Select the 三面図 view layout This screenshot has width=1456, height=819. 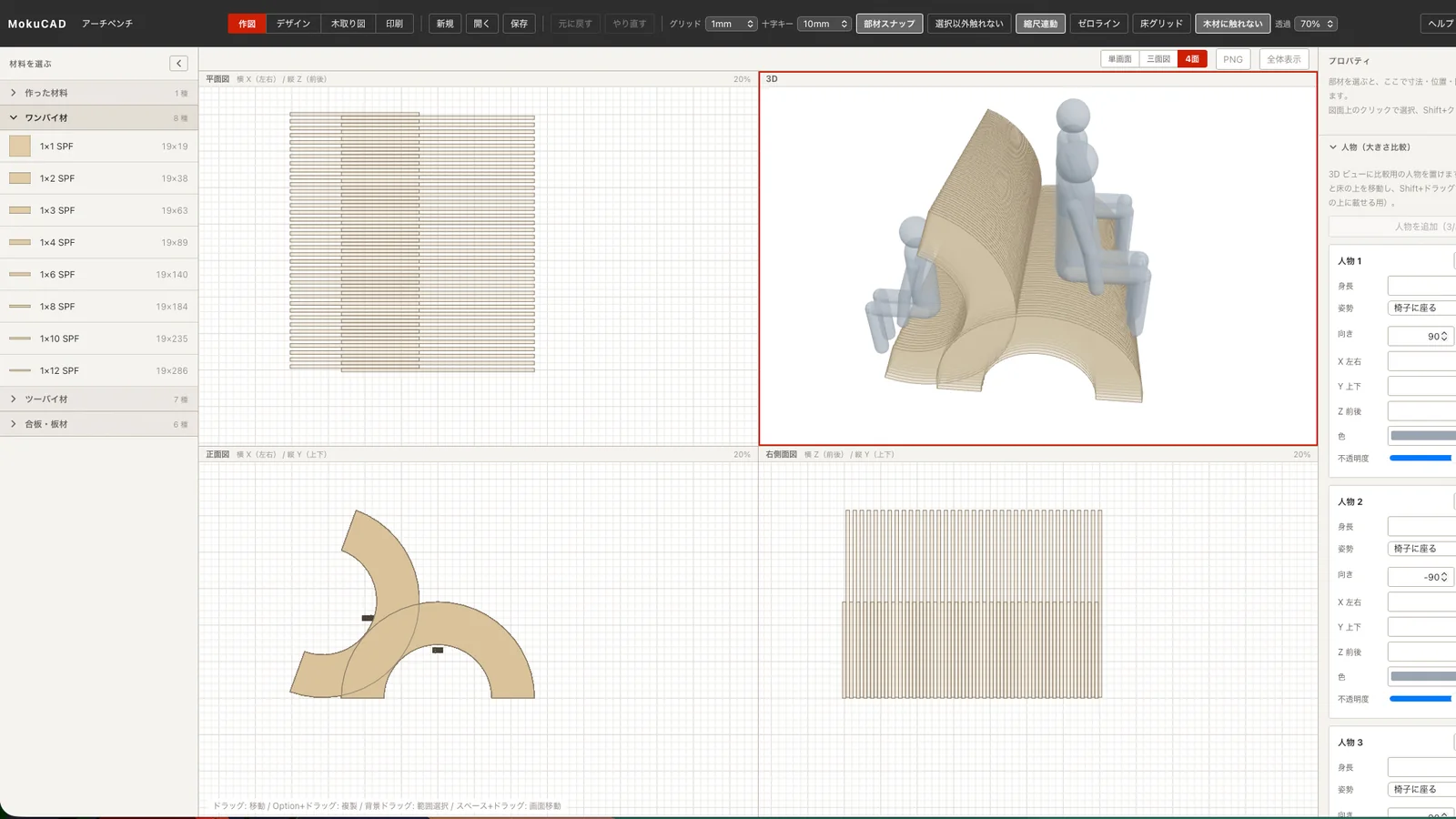coord(1158,59)
